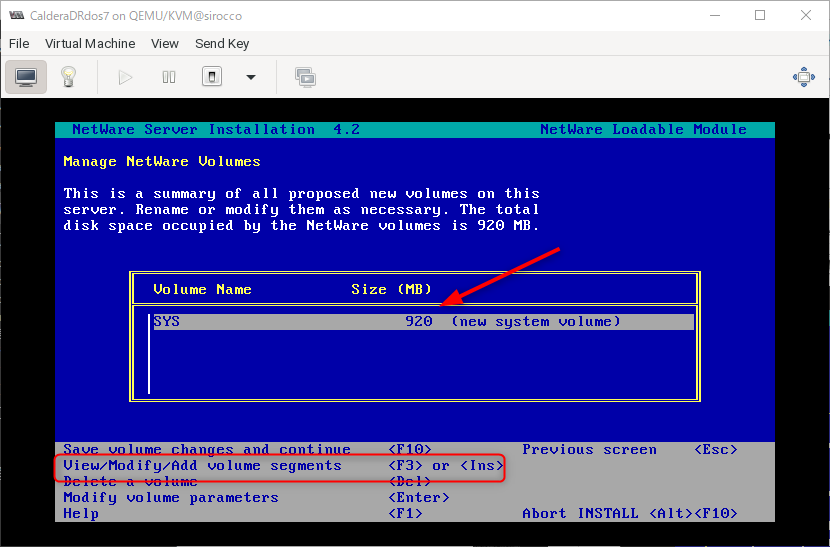The height and width of the screenshot is (547, 830).
Task: Click the 'Manage NetWare Volumes' heading
Action: [162, 161]
